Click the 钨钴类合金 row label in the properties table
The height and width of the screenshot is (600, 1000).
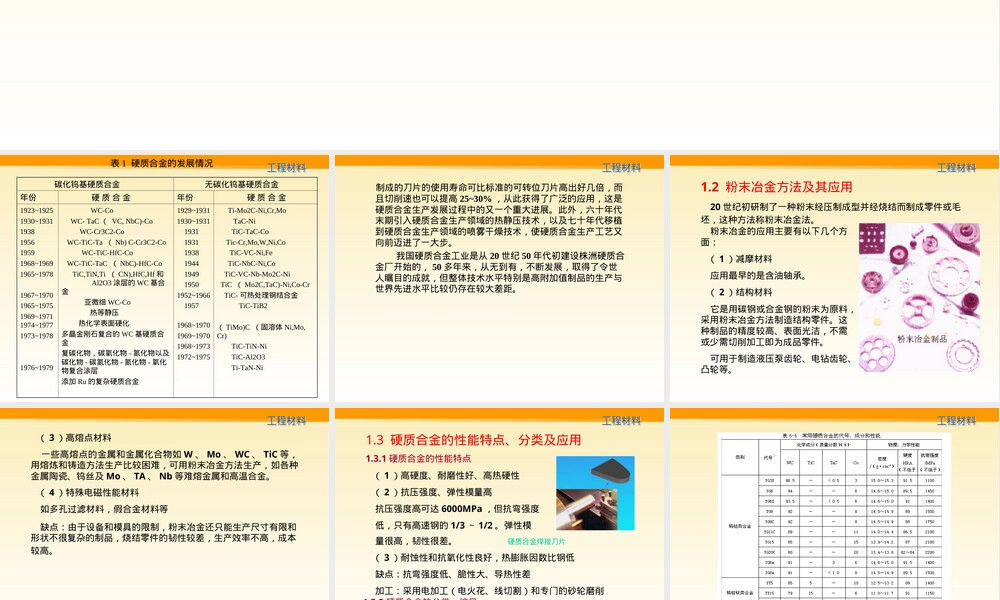740,527
